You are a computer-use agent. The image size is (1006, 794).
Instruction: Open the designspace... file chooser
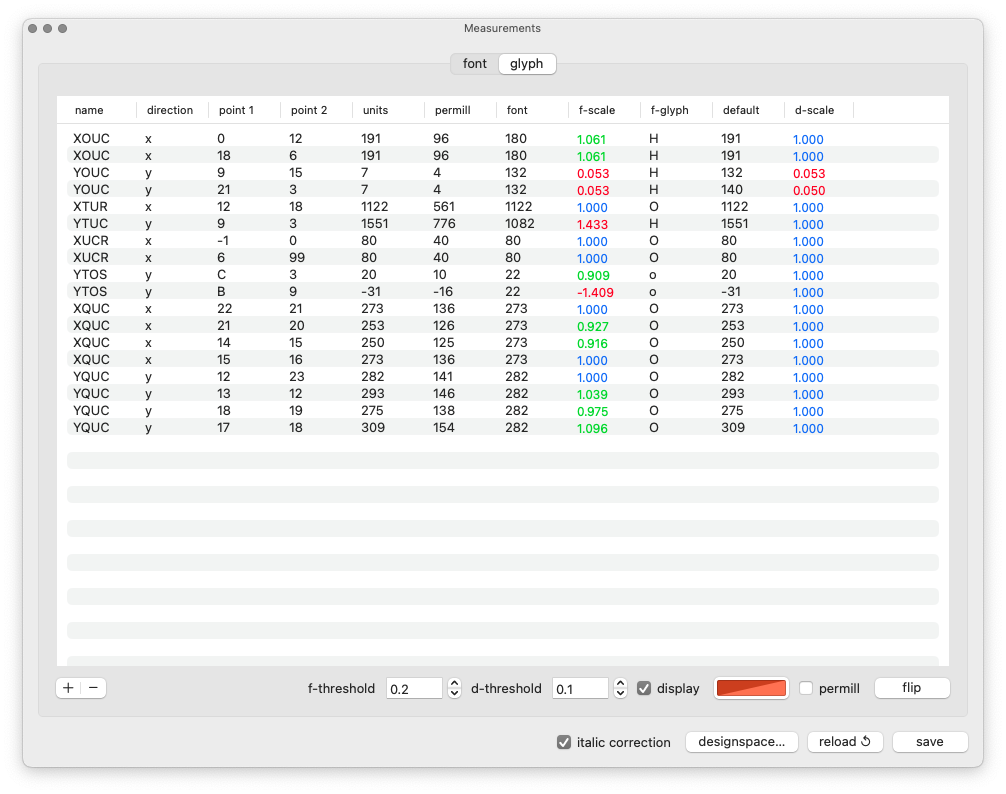741,742
